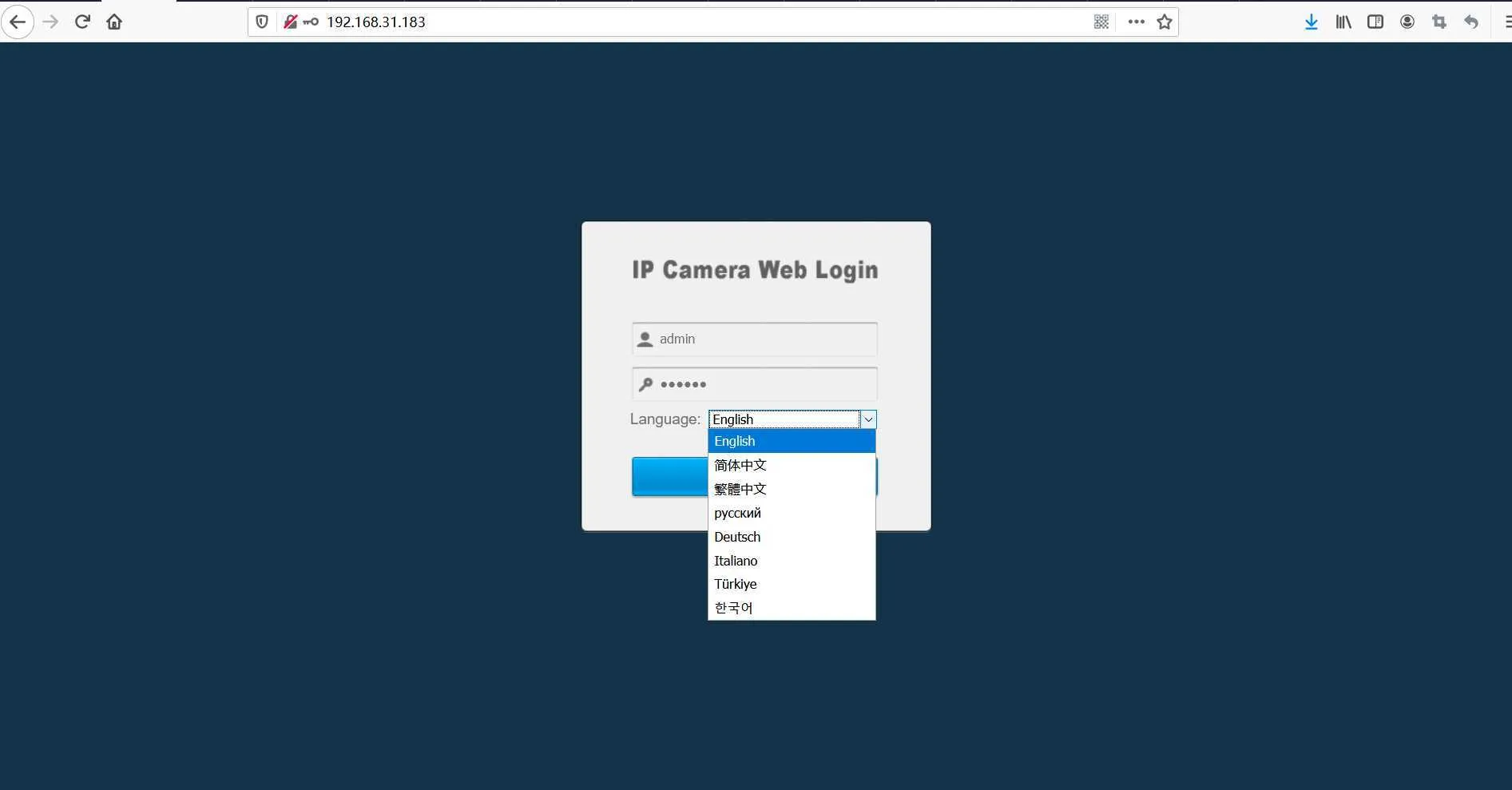Click the browser forward arrow
This screenshot has width=1512, height=790.
50,22
